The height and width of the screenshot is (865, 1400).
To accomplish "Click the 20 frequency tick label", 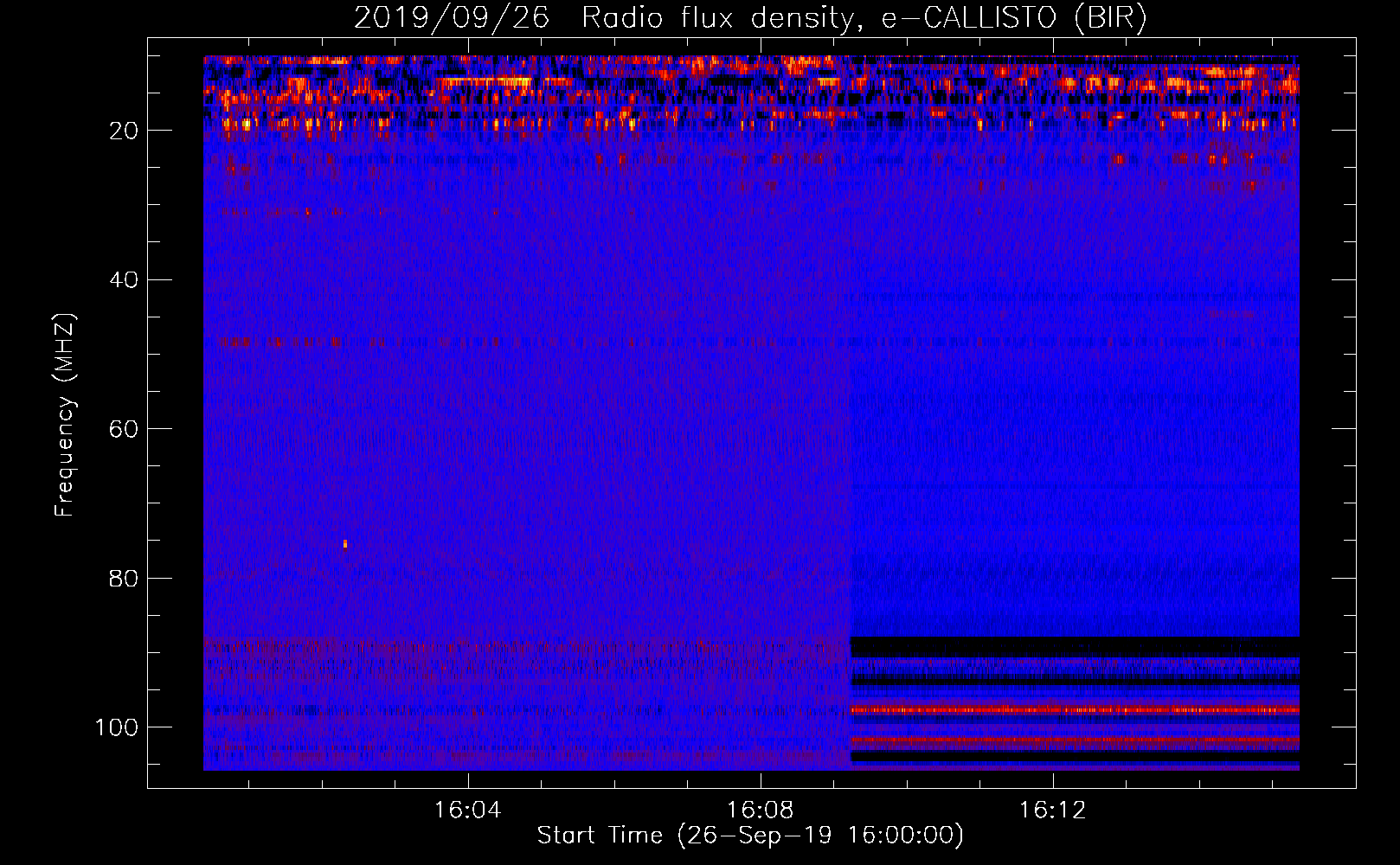I will 125,131.
